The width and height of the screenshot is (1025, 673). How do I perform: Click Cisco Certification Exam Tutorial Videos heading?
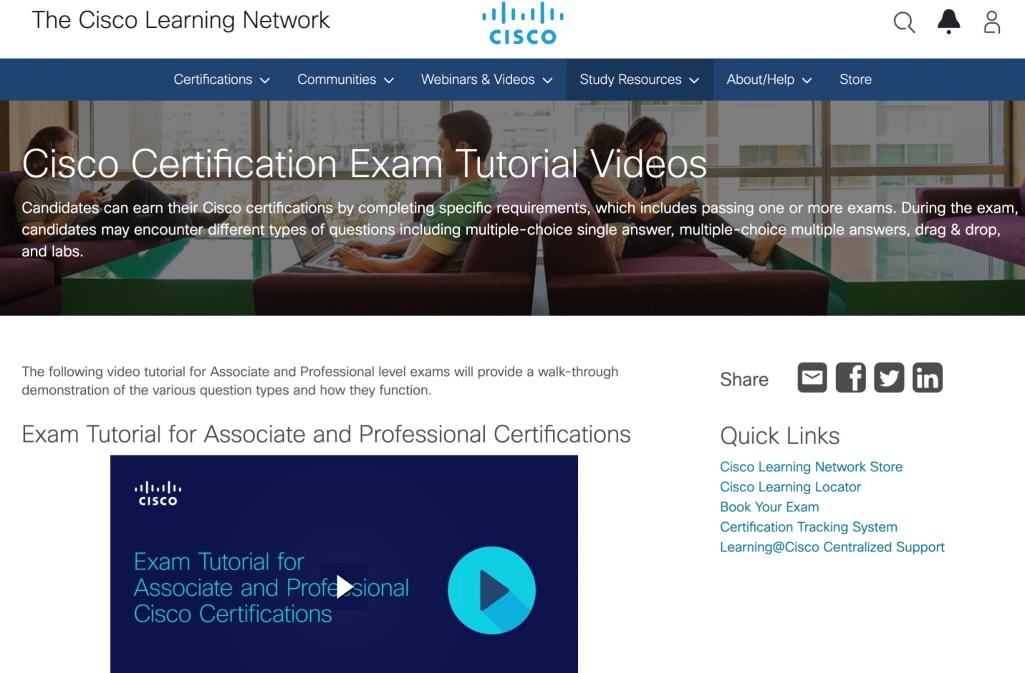click(x=364, y=163)
